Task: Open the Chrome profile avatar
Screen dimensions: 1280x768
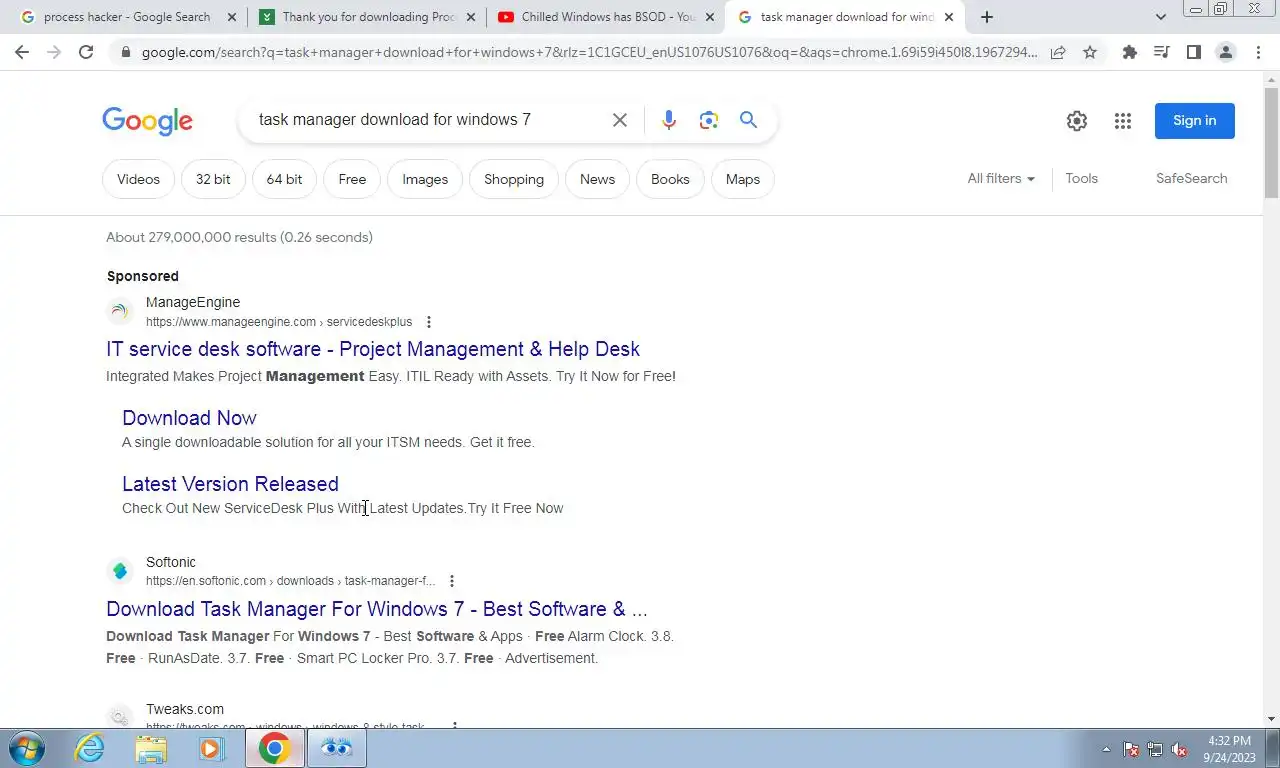Action: [1225, 52]
